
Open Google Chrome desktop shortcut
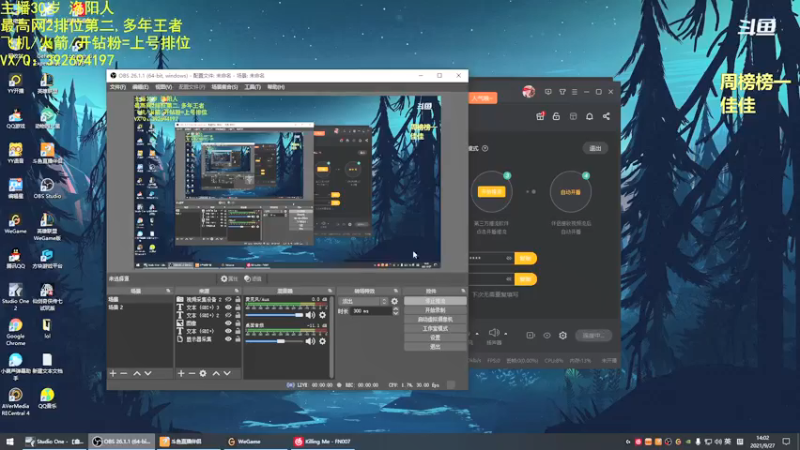click(x=15, y=332)
